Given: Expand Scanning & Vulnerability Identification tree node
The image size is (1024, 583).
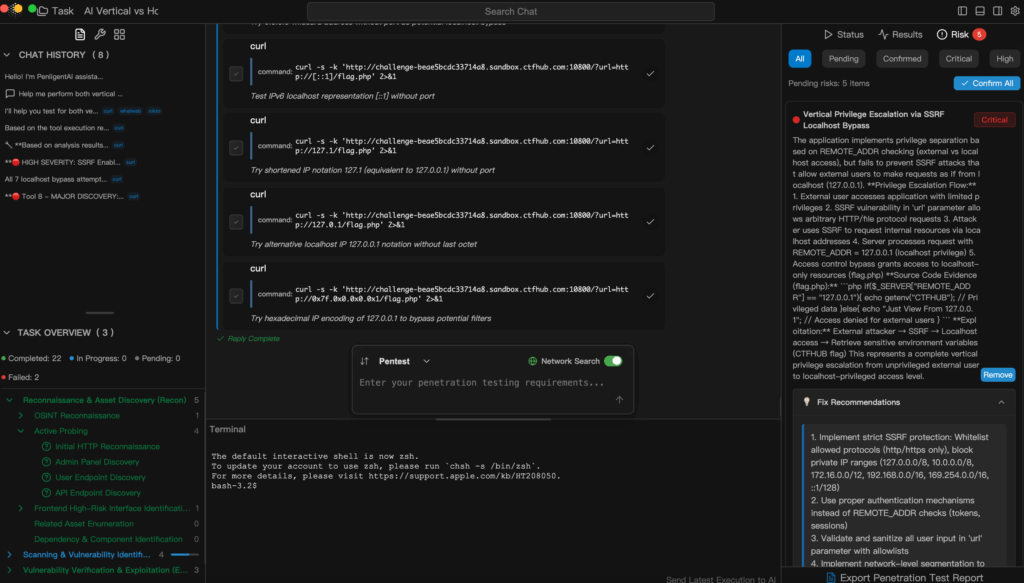Looking at the screenshot, I should click(x=9, y=554).
